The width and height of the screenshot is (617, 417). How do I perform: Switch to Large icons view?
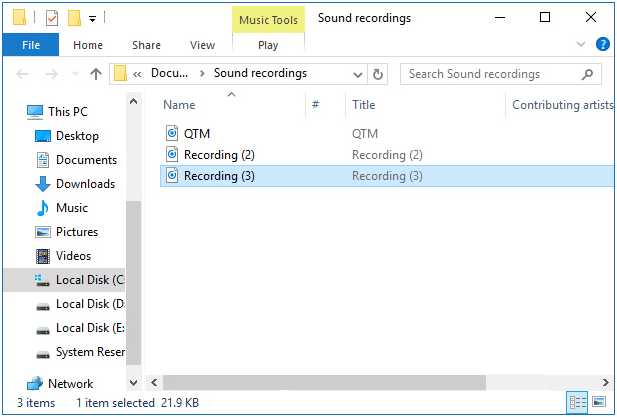(598, 402)
